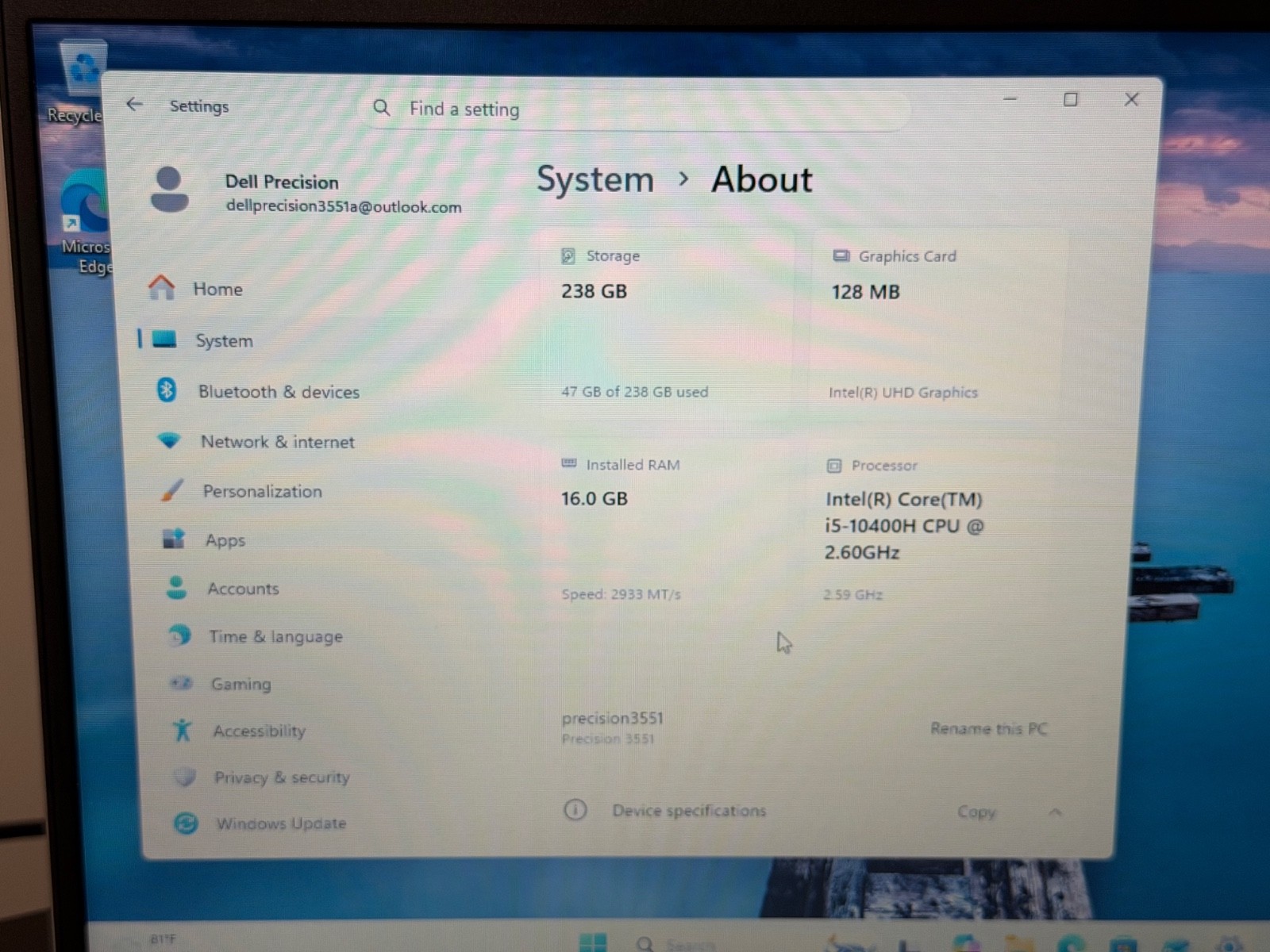The height and width of the screenshot is (952, 1270).
Task: Click the 238 GB storage value
Action: [x=594, y=291]
